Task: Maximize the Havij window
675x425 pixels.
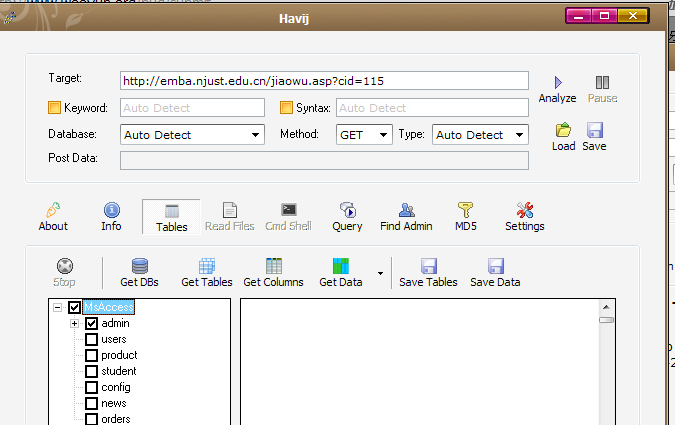Action: tap(604, 16)
